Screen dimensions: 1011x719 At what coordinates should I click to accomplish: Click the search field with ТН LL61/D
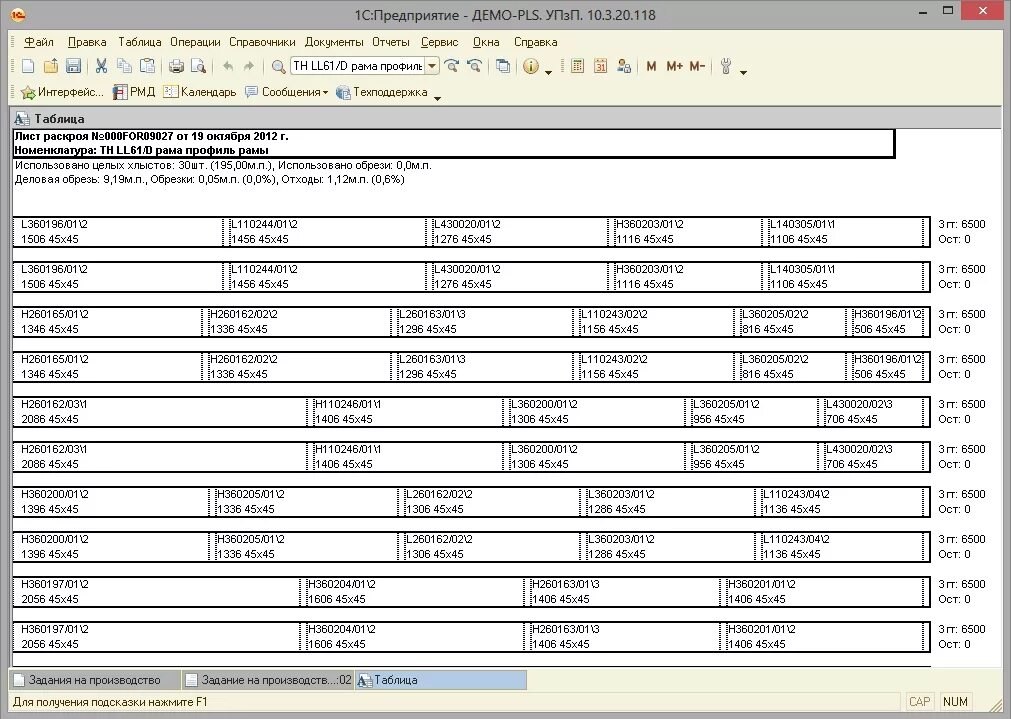(x=358, y=66)
